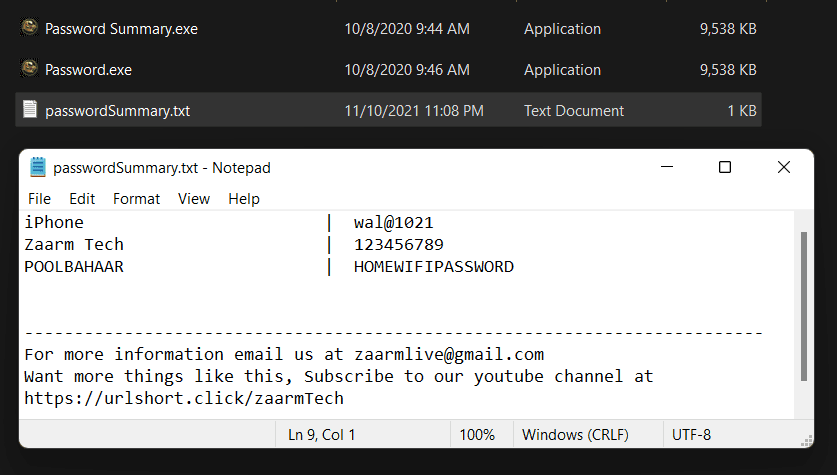Click the Windows (CRLF) status entry
This screenshot has width=837, height=475.
(x=575, y=435)
